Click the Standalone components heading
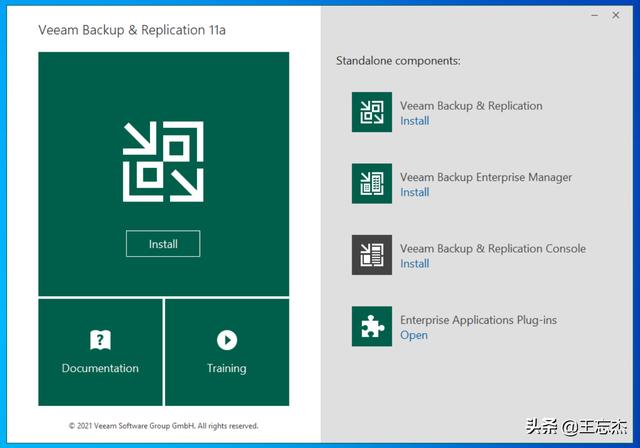 [x=398, y=61]
